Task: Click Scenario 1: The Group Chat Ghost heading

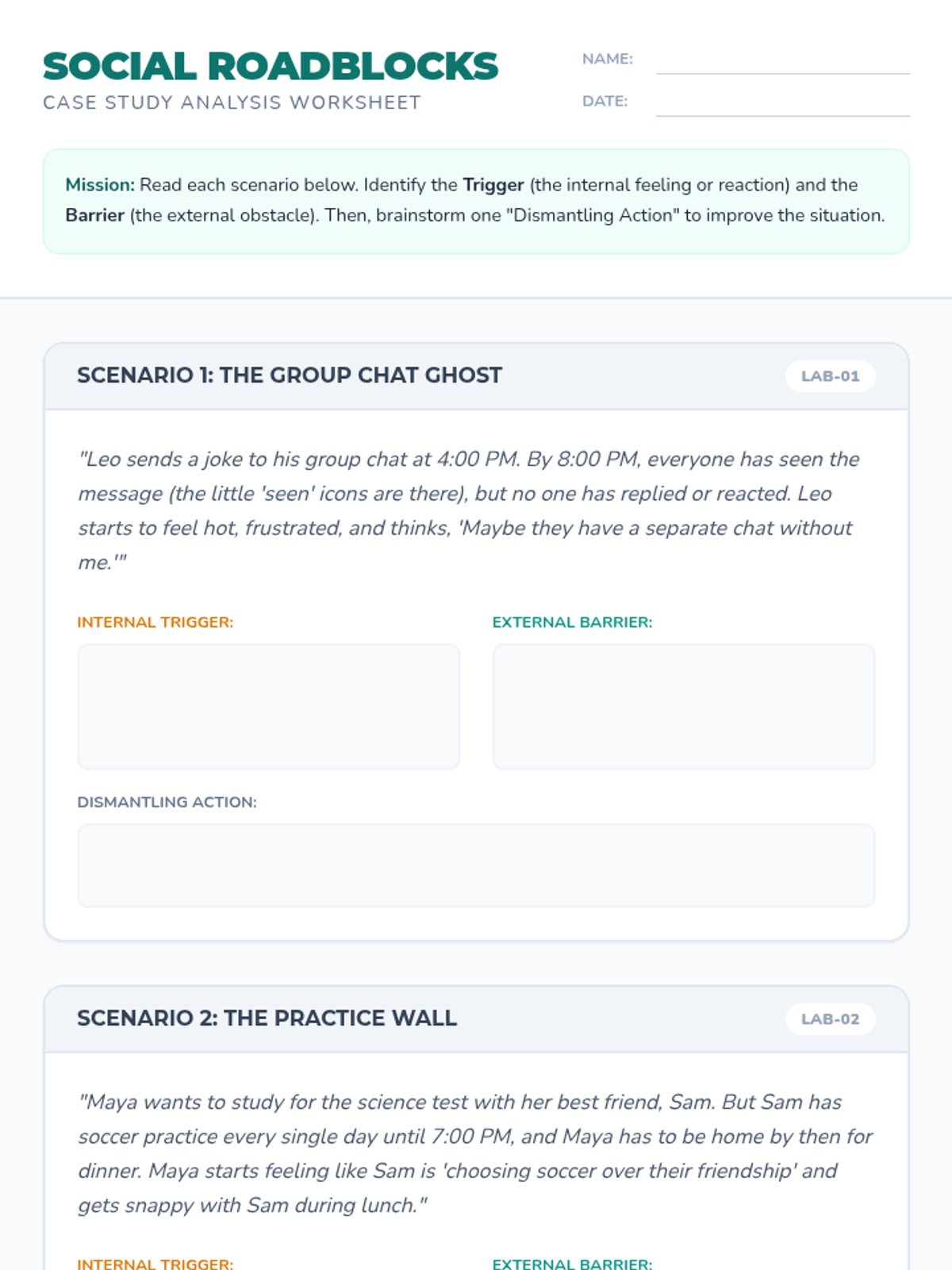Action: pos(290,375)
